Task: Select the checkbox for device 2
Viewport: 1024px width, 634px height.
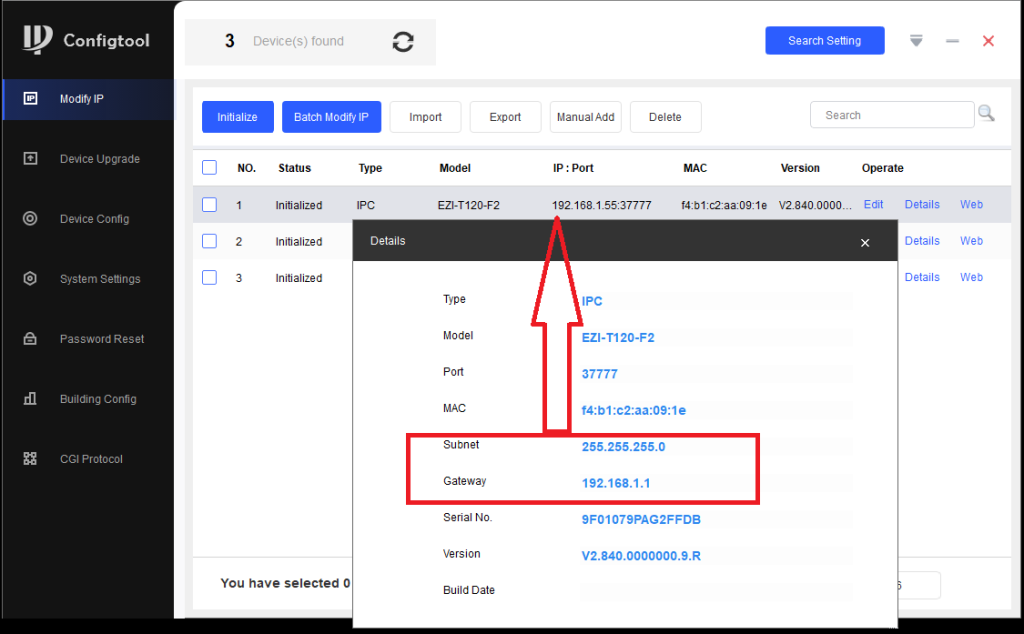Action: 209,241
